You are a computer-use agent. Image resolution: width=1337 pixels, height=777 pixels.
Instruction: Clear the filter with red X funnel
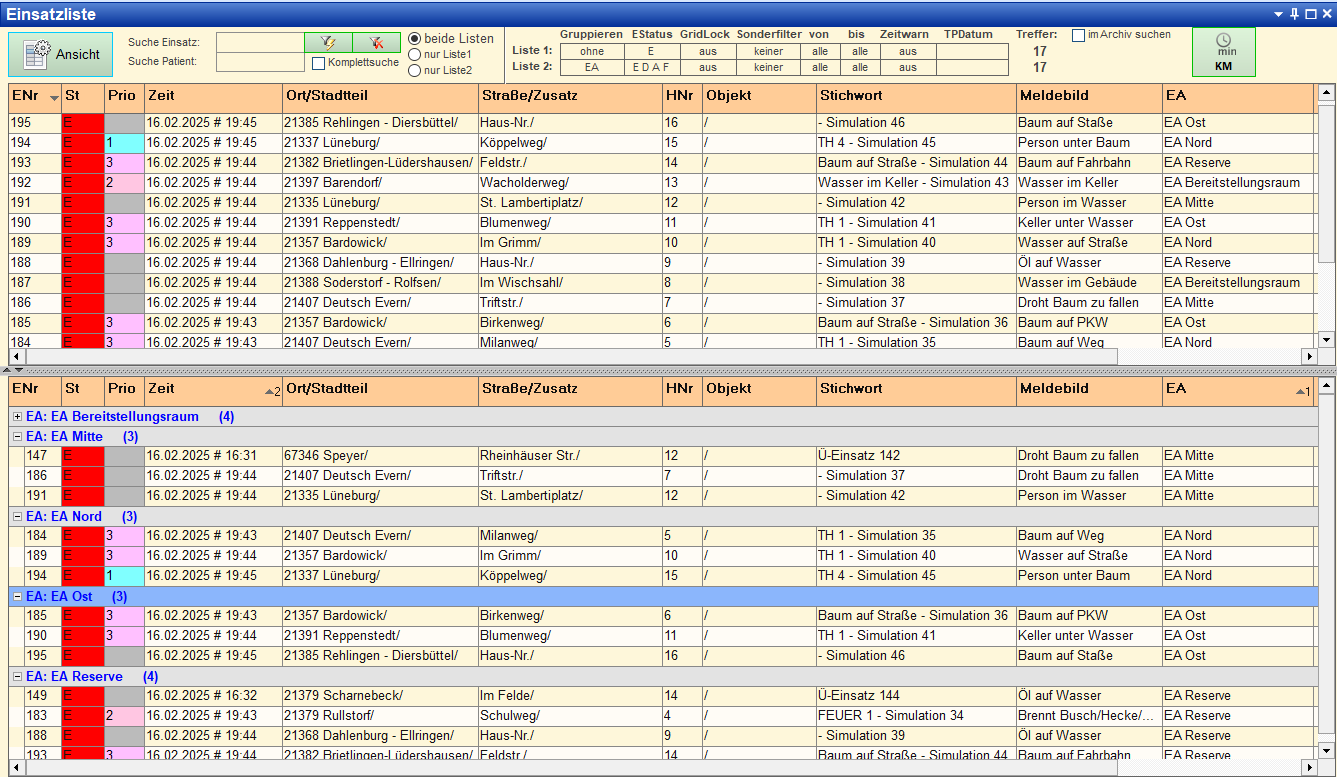tap(376, 42)
